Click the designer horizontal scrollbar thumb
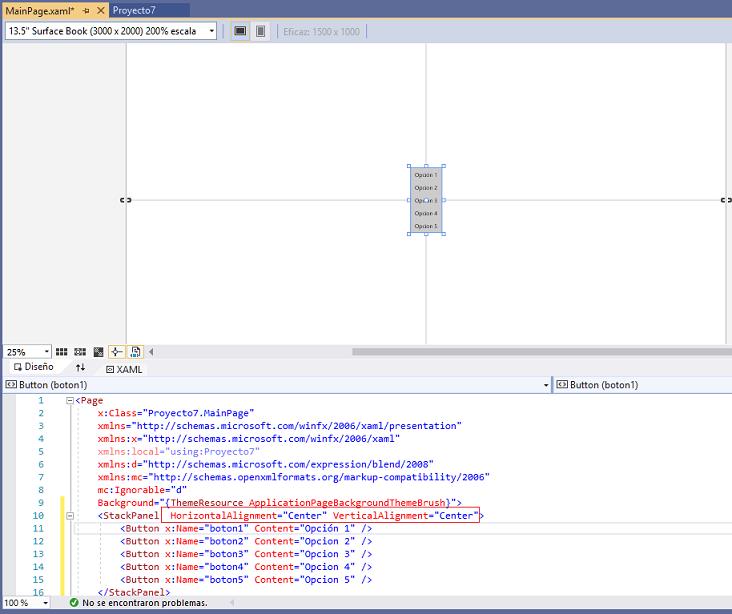Viewport: 732px width, 614px height. (542, 352)
